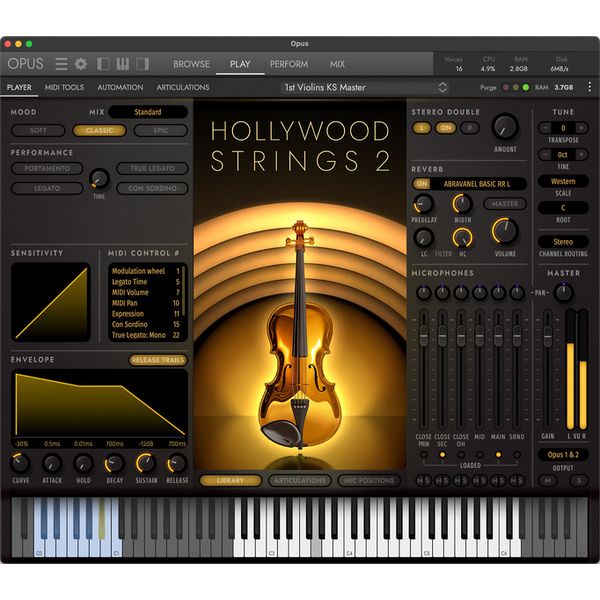Viewport: 600px width, 600px height.
Task: Move the Close Prin microphone fader
Action: [423, 336]
